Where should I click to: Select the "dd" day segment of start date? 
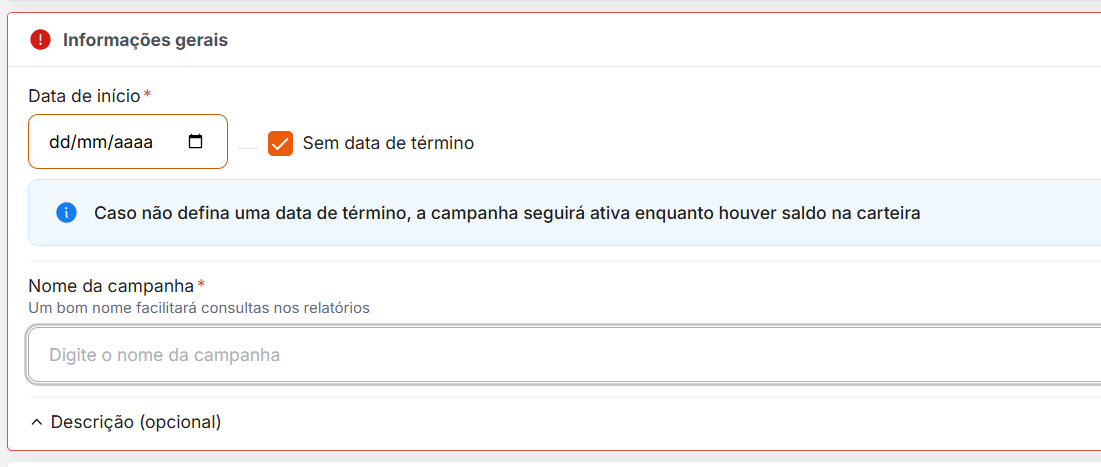59,142
